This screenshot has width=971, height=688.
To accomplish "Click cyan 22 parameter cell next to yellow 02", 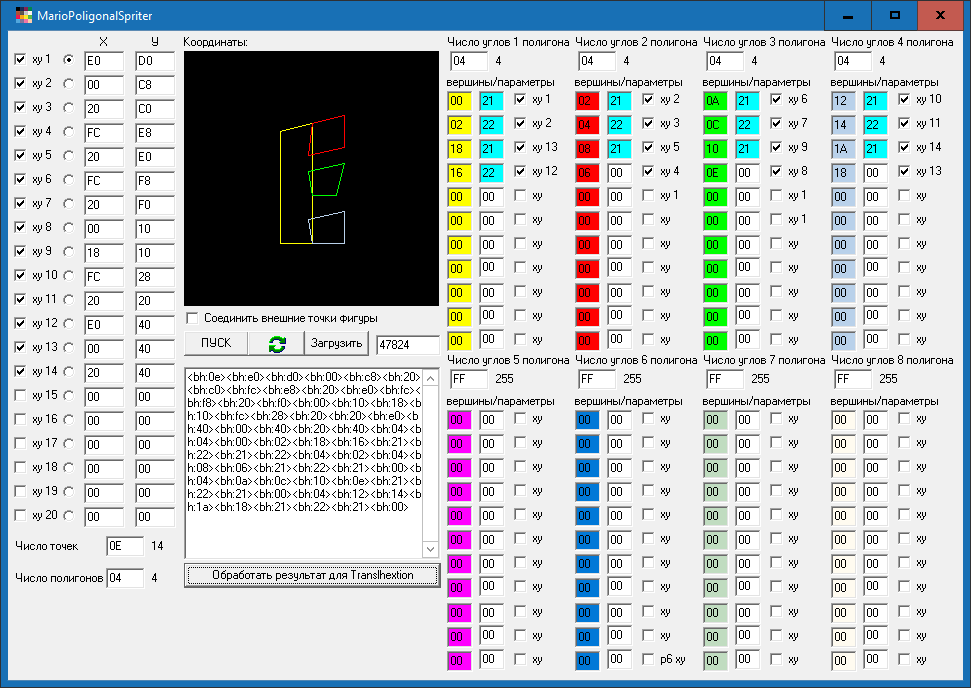I will point(491,124).
